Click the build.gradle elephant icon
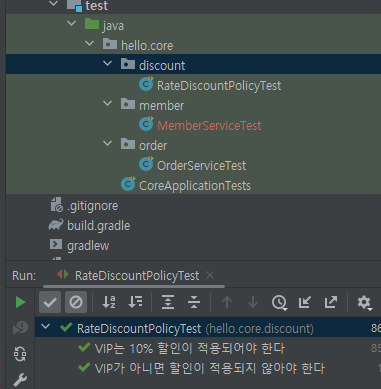381x389 pixels. coord(56,225)
